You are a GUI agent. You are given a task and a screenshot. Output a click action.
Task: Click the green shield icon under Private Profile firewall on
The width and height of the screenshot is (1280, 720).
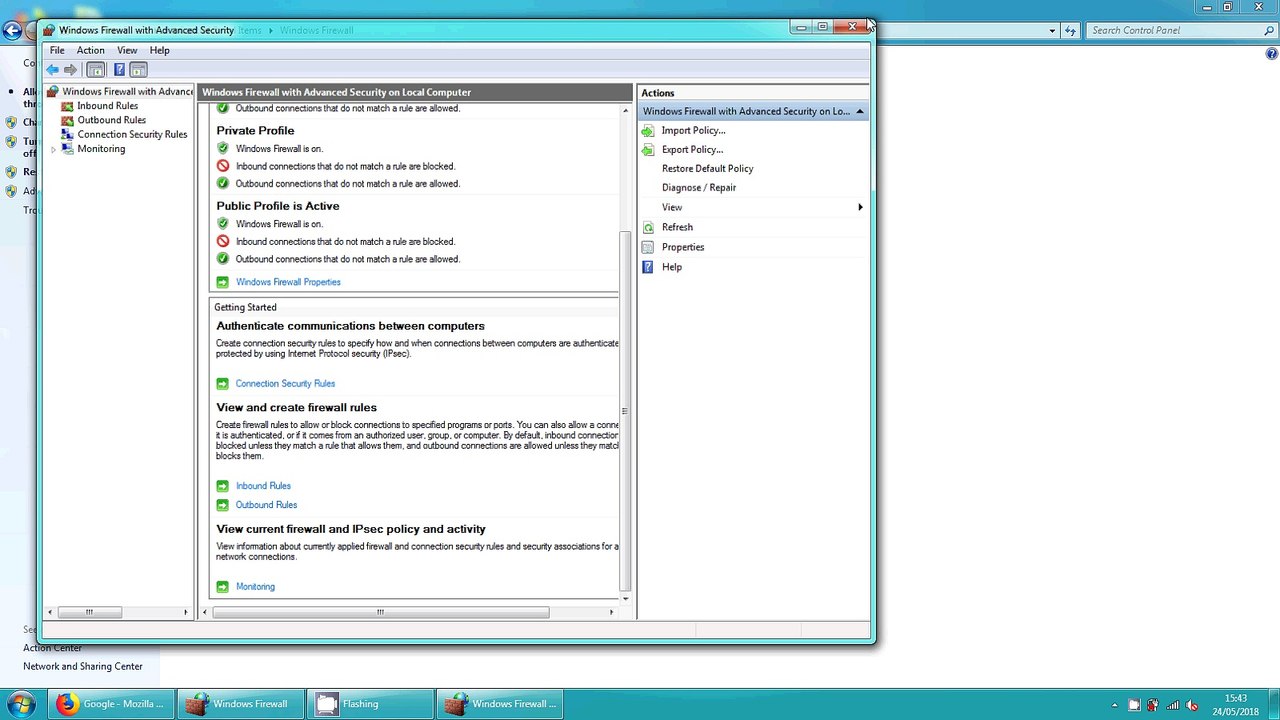[223, 149]
